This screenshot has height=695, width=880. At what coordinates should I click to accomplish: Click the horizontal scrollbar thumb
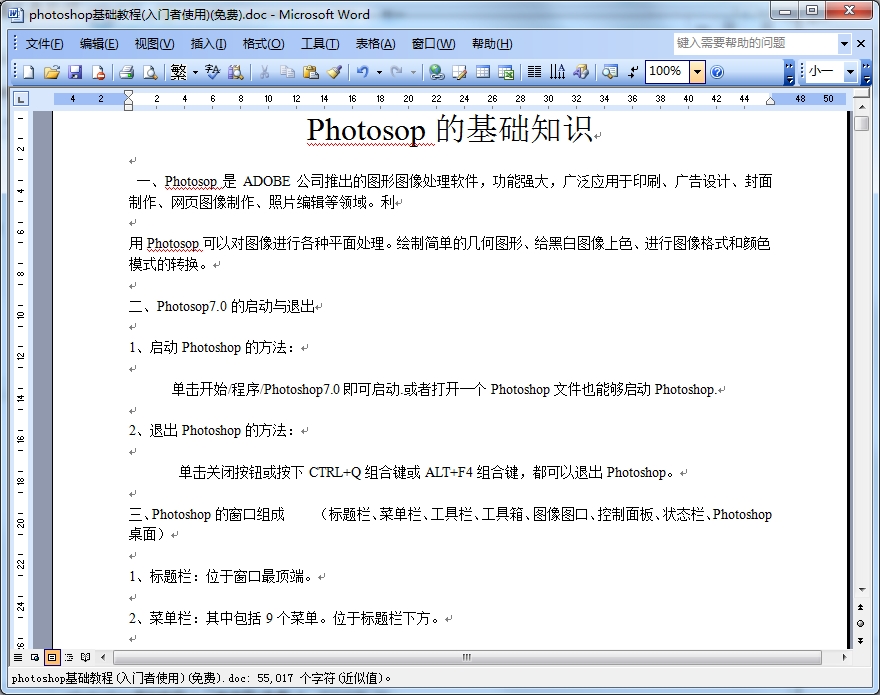(x=468, y=657)
